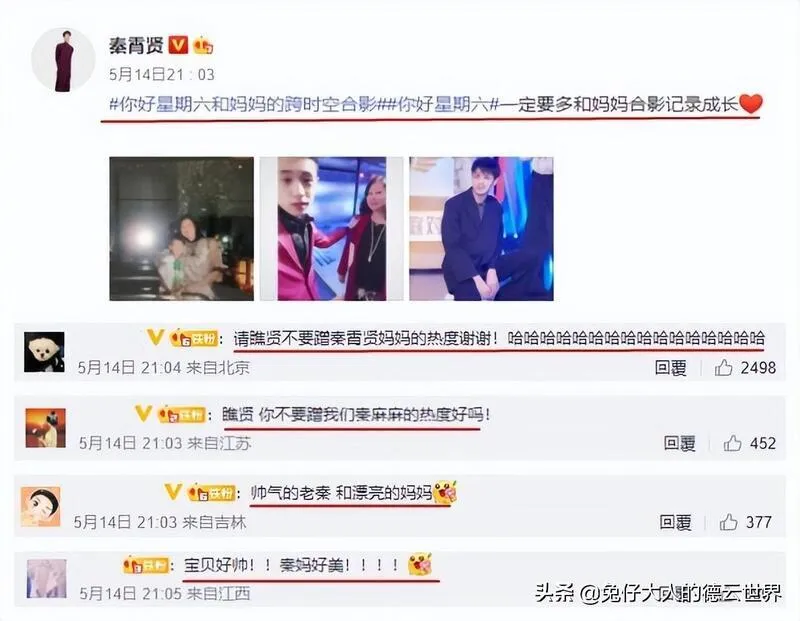Image resolution: width=800 pixels, height=621 pixels.
Task: Click the username 秦霄贤
Action: tap(136, 45)
